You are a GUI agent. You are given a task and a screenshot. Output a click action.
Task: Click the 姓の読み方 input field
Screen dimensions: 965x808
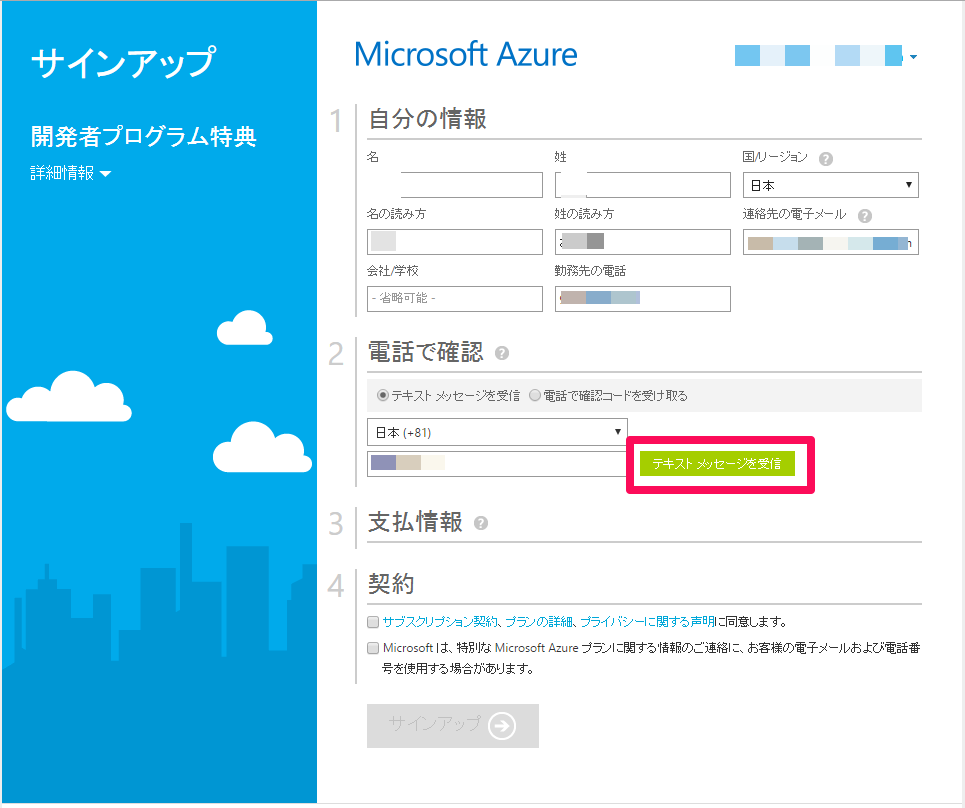coord(643,242)
